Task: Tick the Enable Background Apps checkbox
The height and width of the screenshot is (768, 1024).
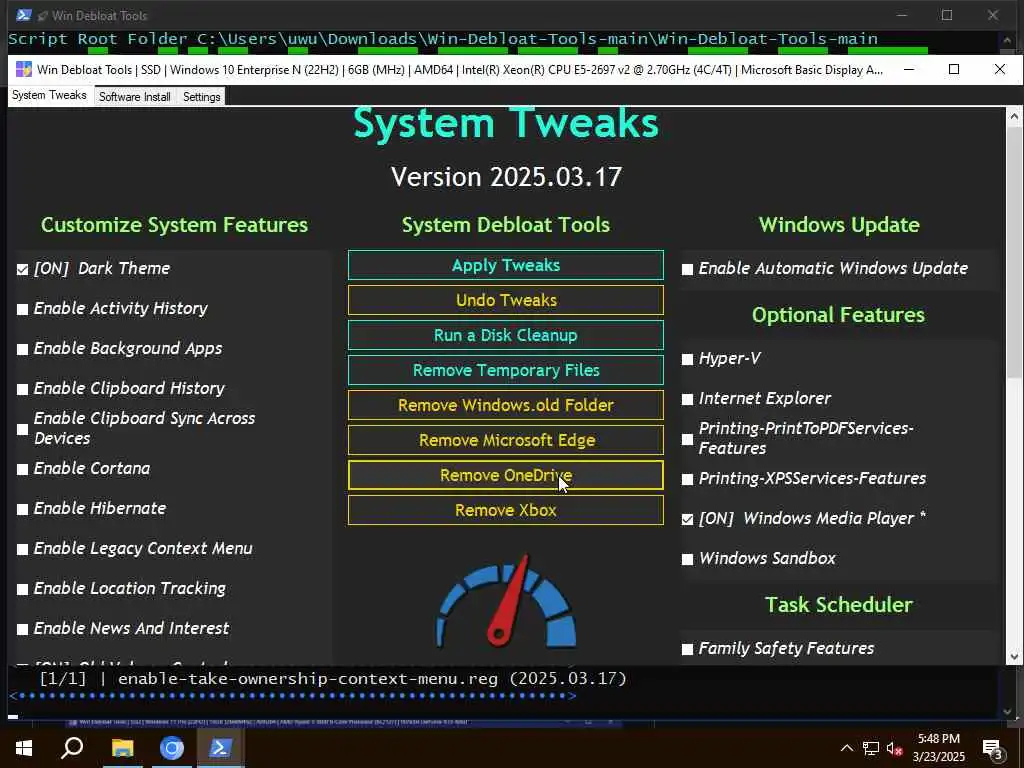Action: pos(23,349)
